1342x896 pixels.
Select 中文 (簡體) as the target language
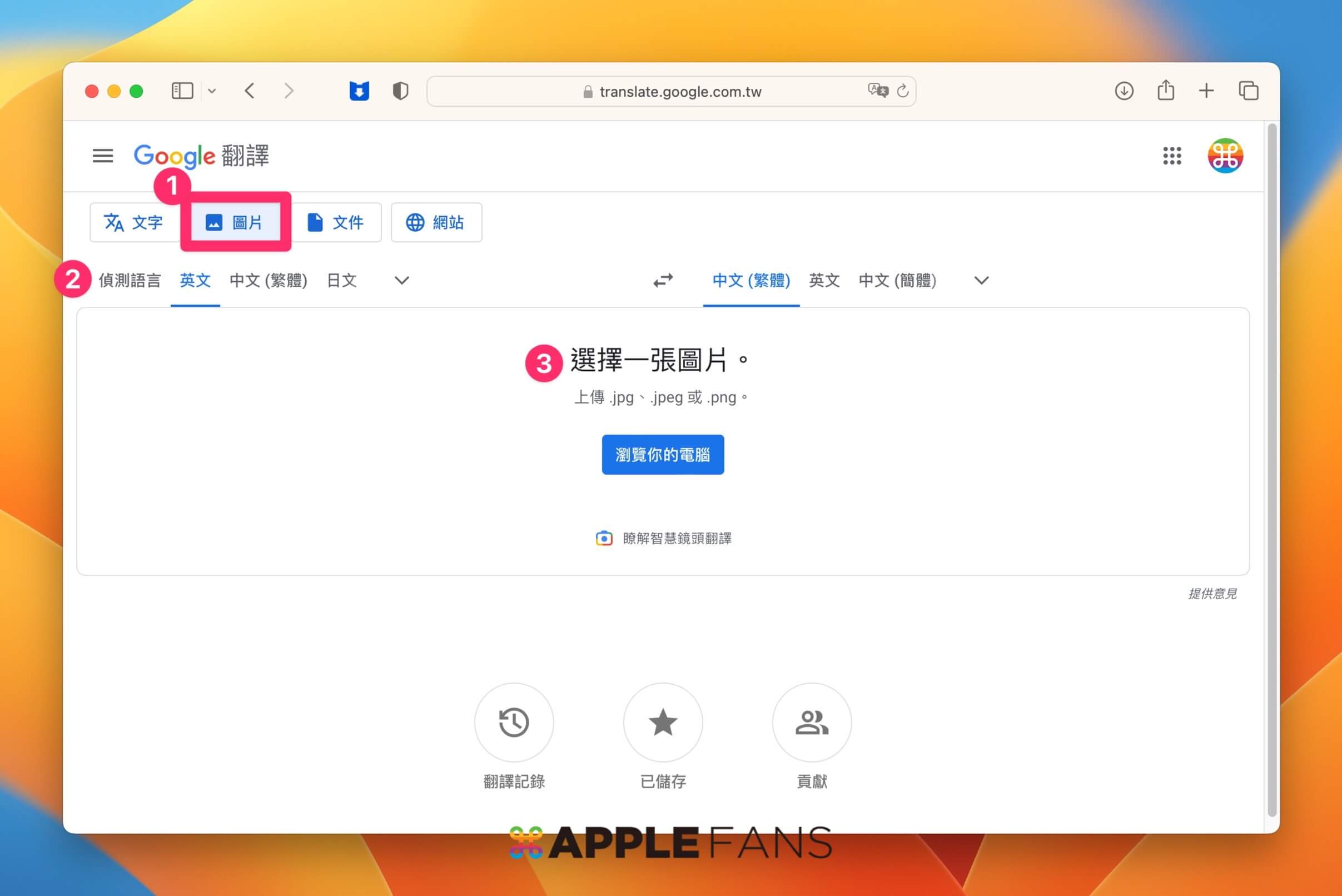pos(897,281)
